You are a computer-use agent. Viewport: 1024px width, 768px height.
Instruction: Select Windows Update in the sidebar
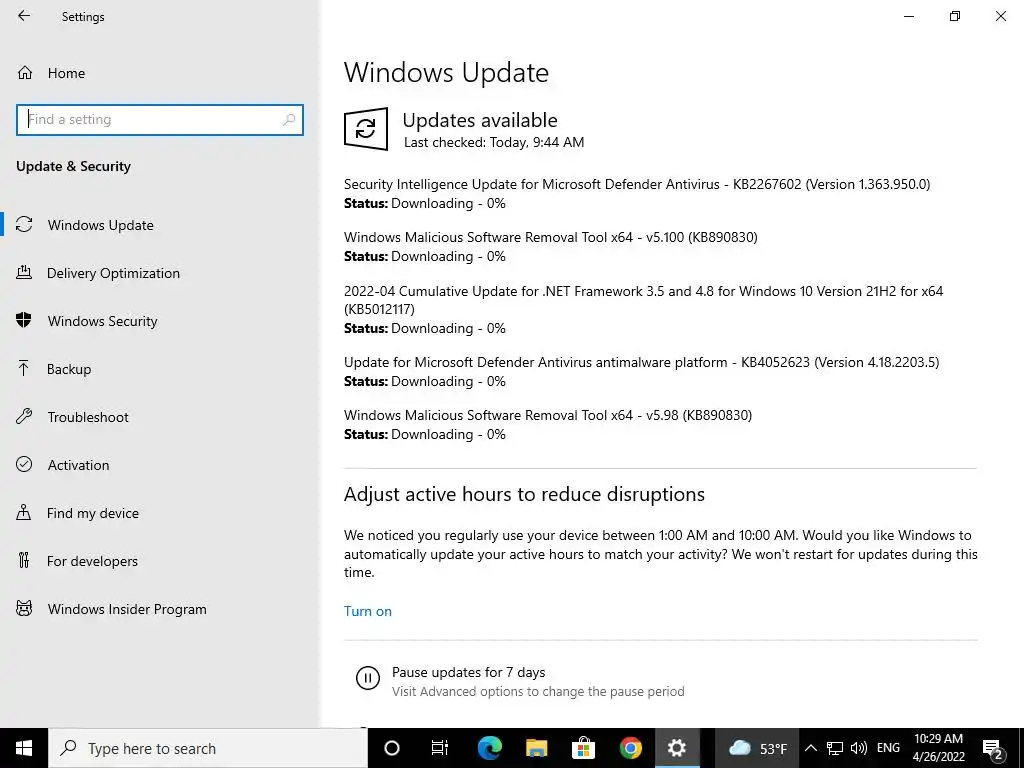click(x=101, y=225)
